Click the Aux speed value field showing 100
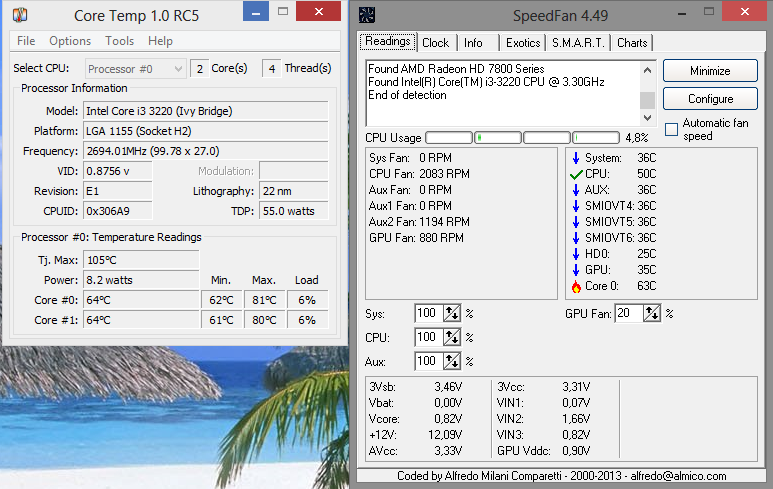 click(x=429, y=361)
